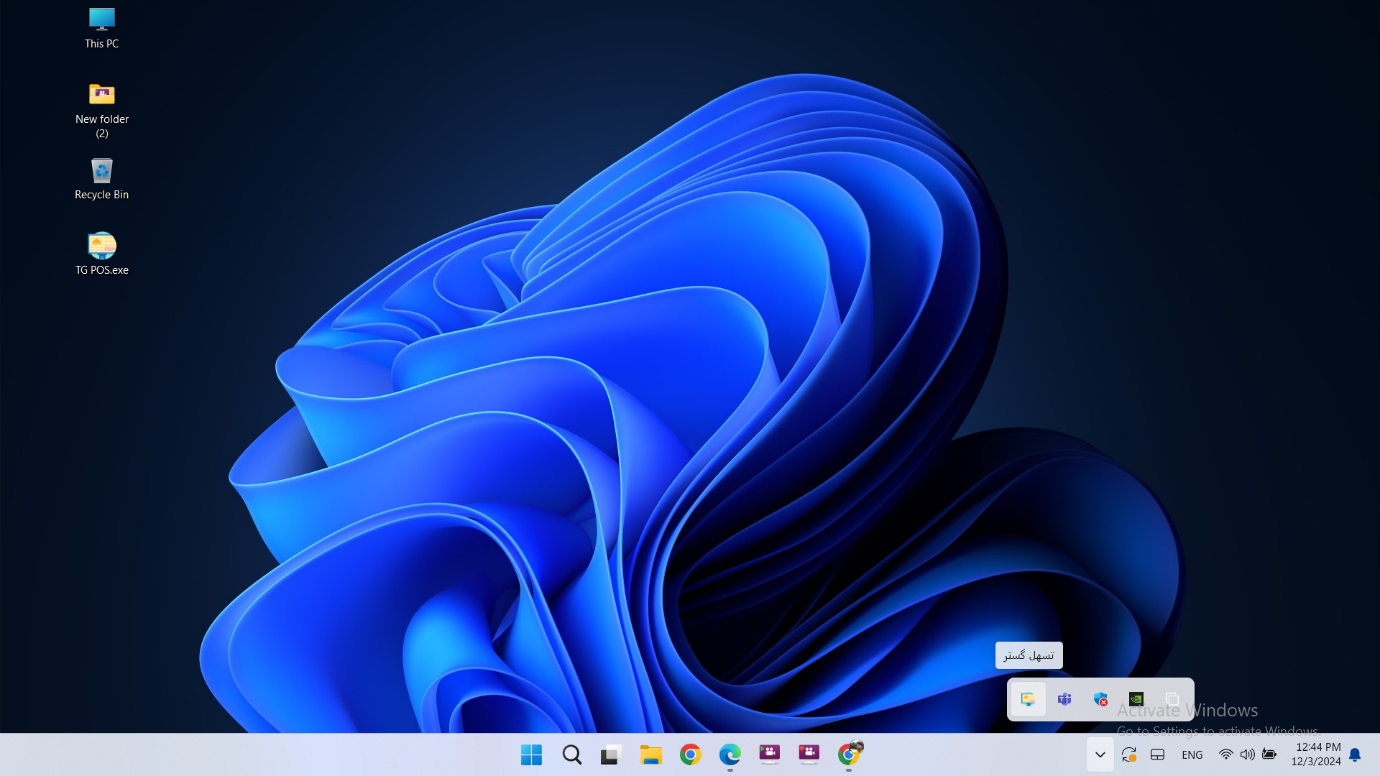Click the taskbar Search magnifier

(571, 755)
